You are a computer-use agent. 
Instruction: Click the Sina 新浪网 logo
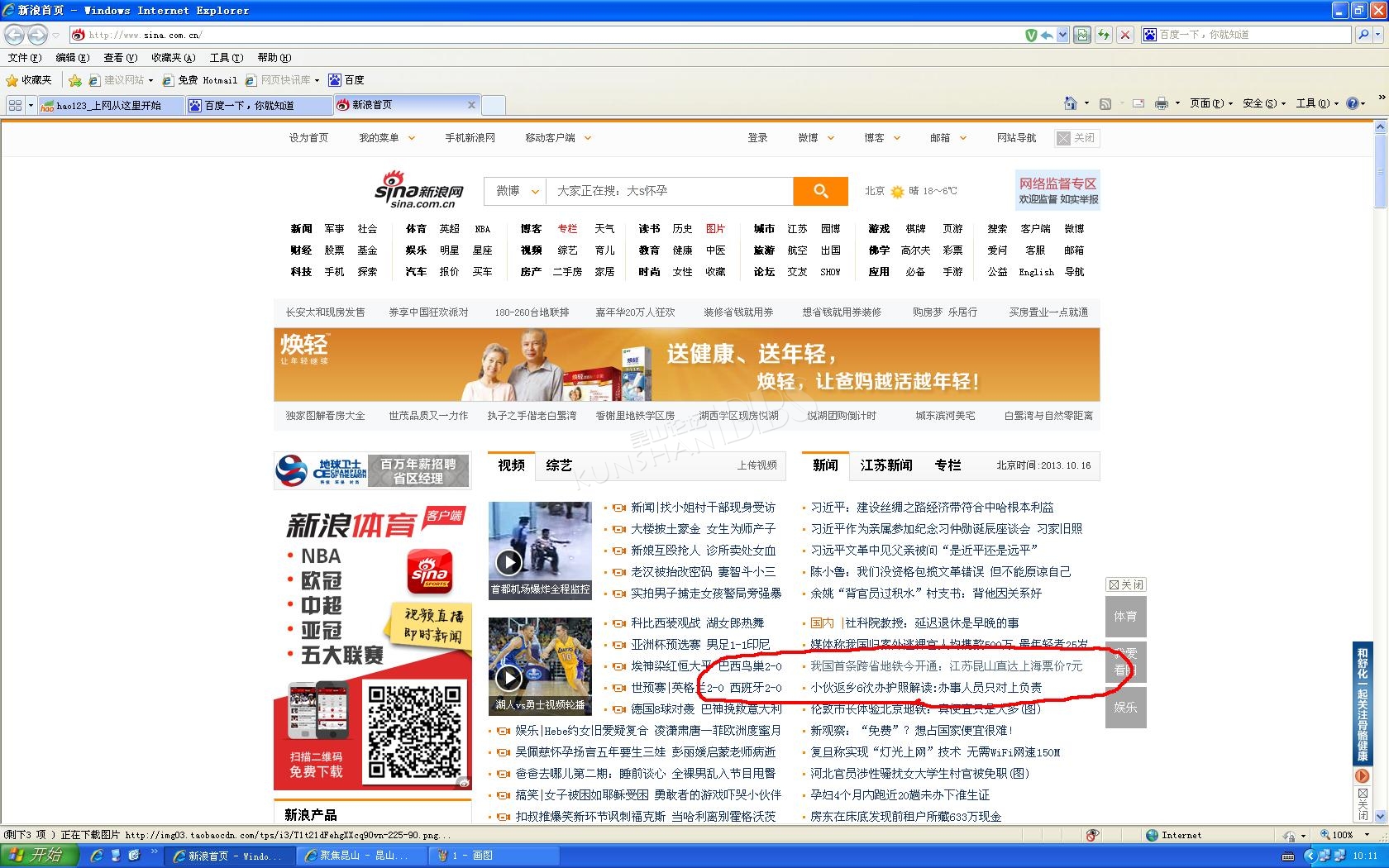tap(419, 190)
